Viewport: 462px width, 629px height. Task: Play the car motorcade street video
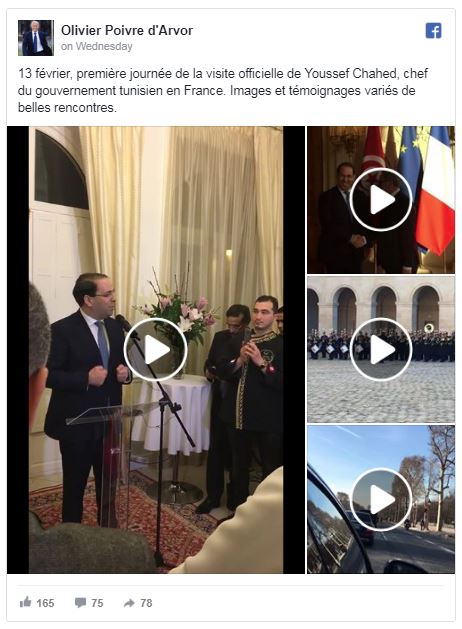381,499
